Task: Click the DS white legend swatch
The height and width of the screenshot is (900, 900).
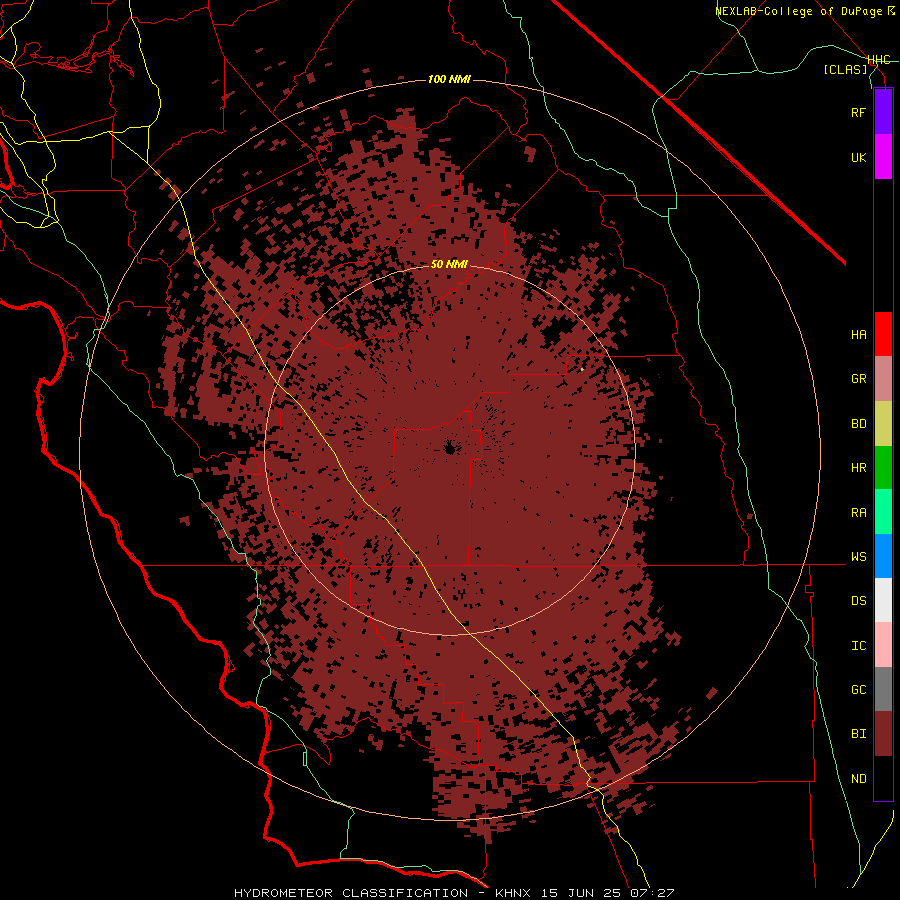Action: coord(883,600)
